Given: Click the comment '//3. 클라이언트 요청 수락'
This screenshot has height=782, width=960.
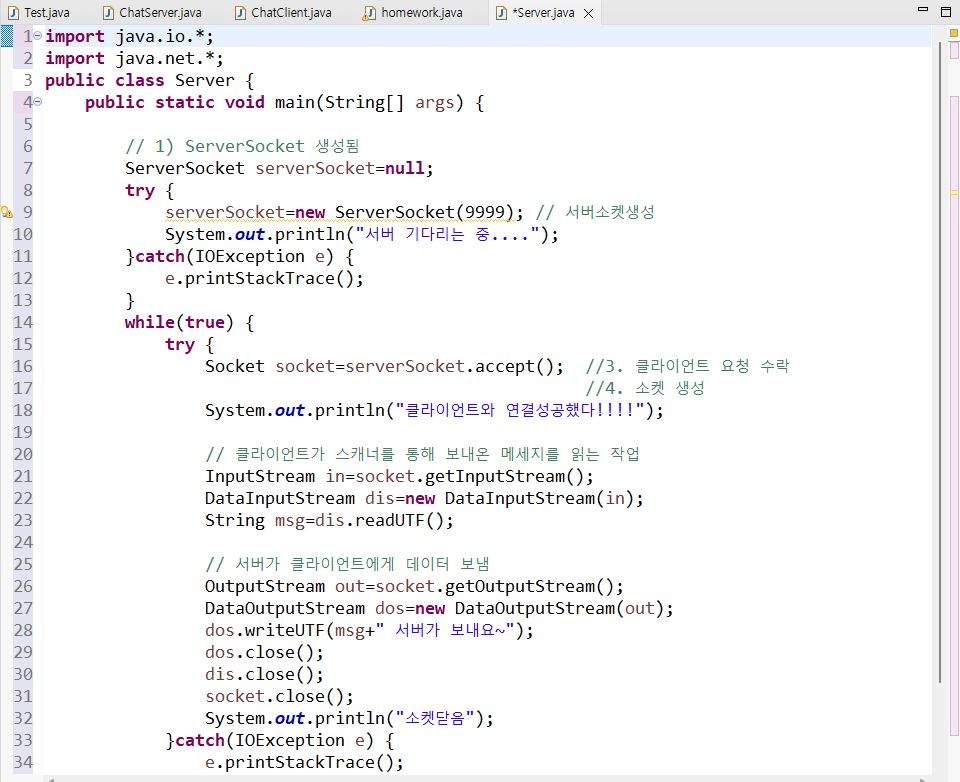Looking at the screenshot, I should (688, 366).
